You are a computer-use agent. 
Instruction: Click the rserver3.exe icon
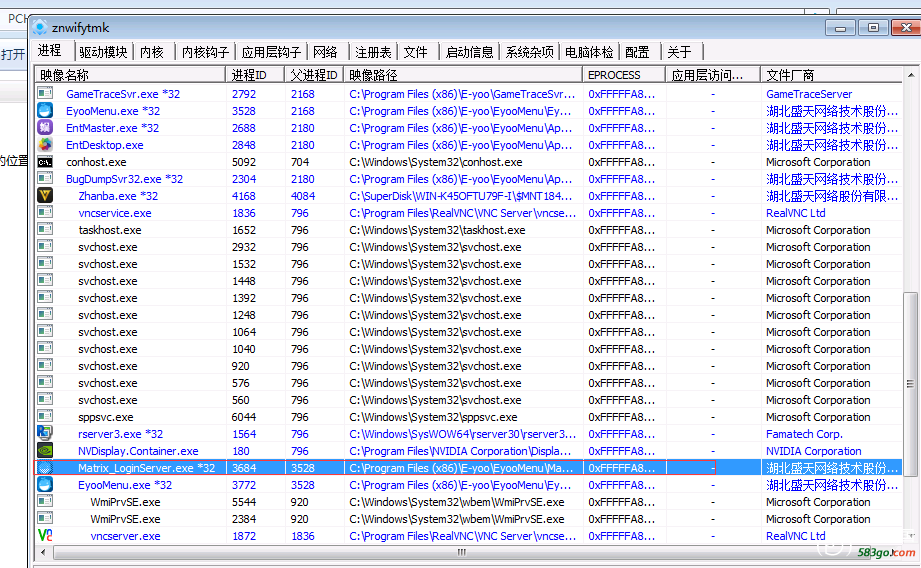coord(45,433)
